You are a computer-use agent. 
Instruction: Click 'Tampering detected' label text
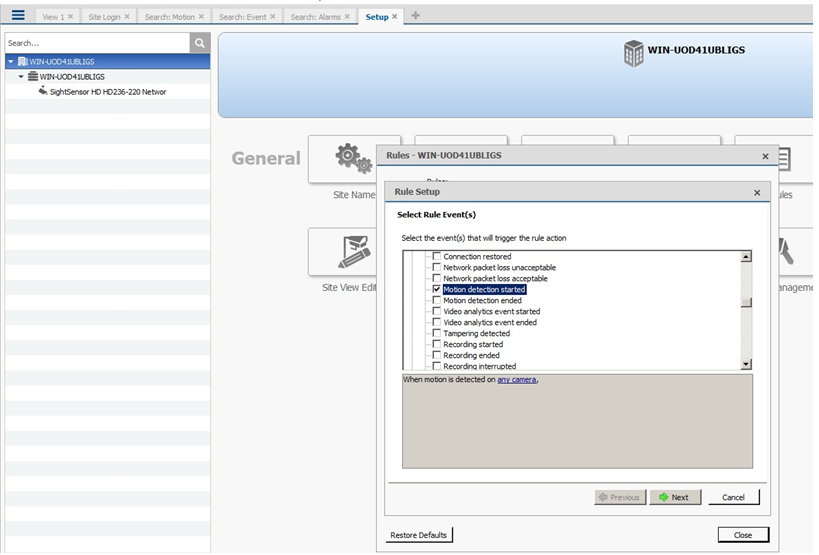pos(476,333)
